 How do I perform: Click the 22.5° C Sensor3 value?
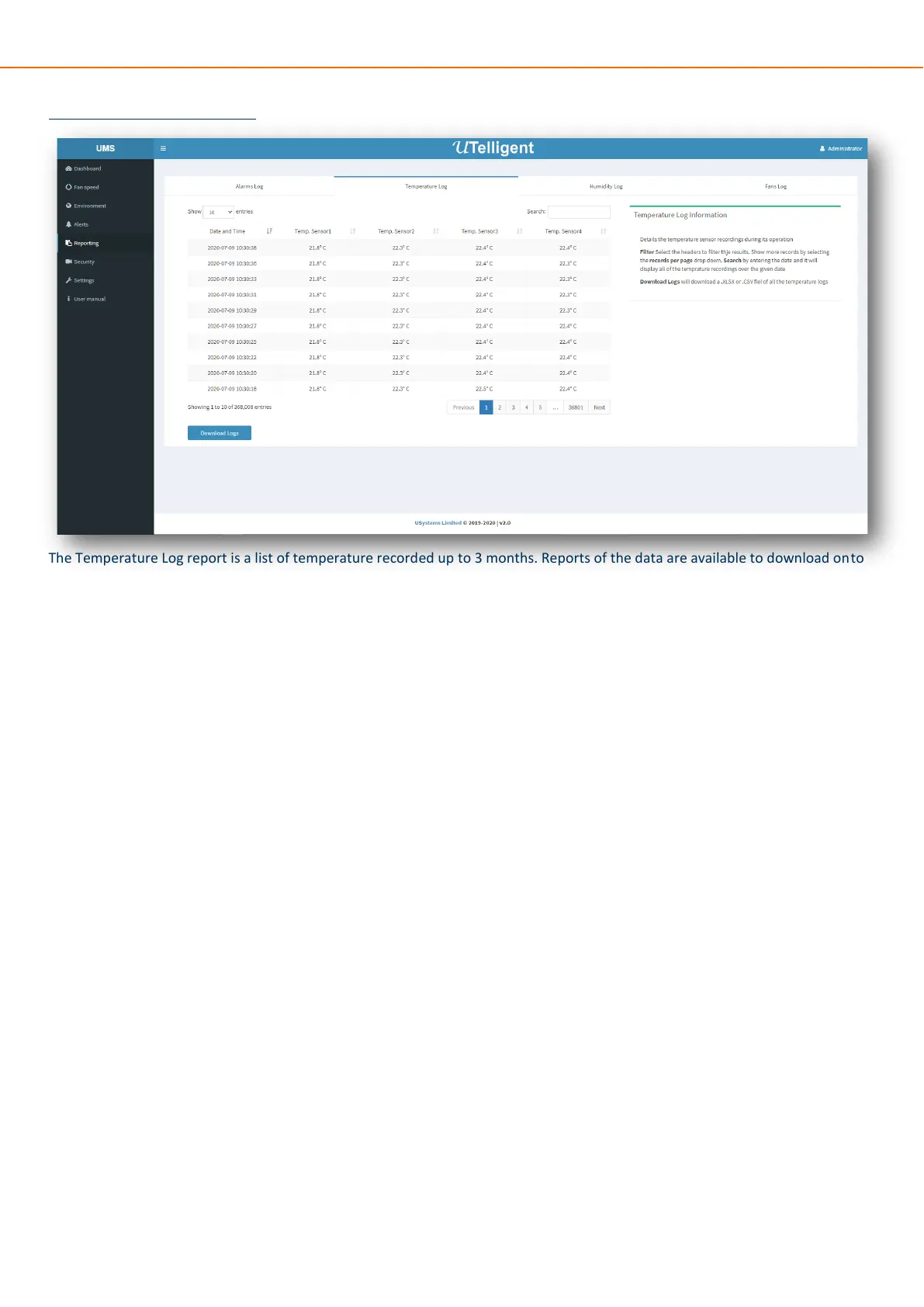coord(484,389)
